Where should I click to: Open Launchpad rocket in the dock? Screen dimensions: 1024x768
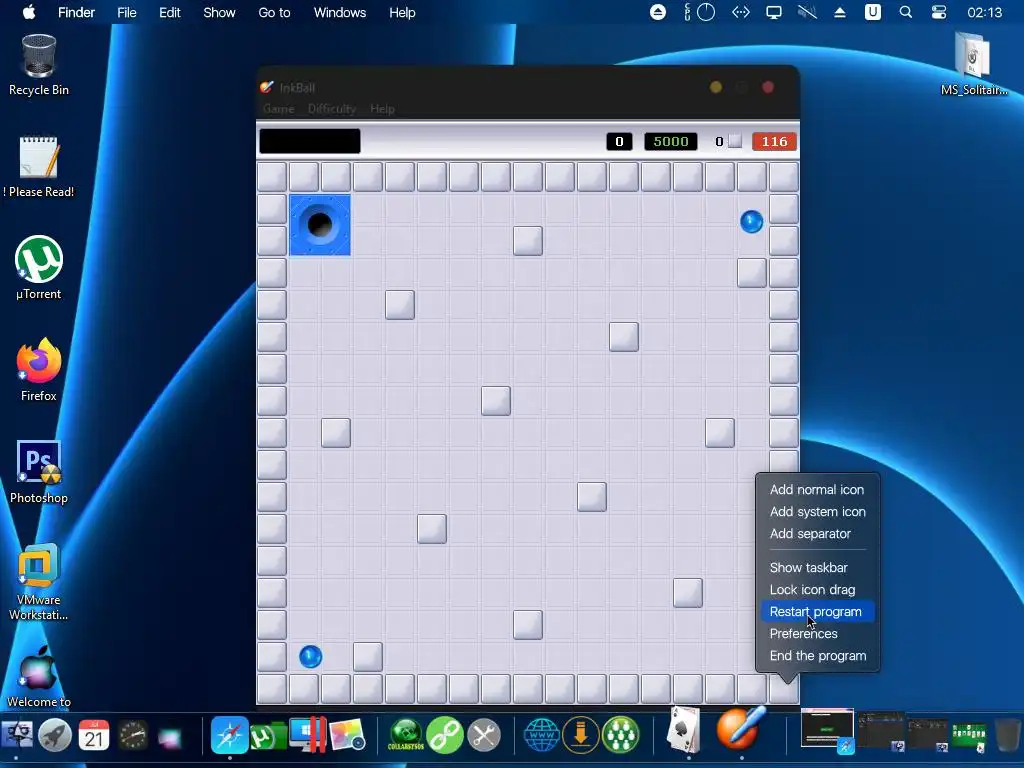[x=55, y=736]
